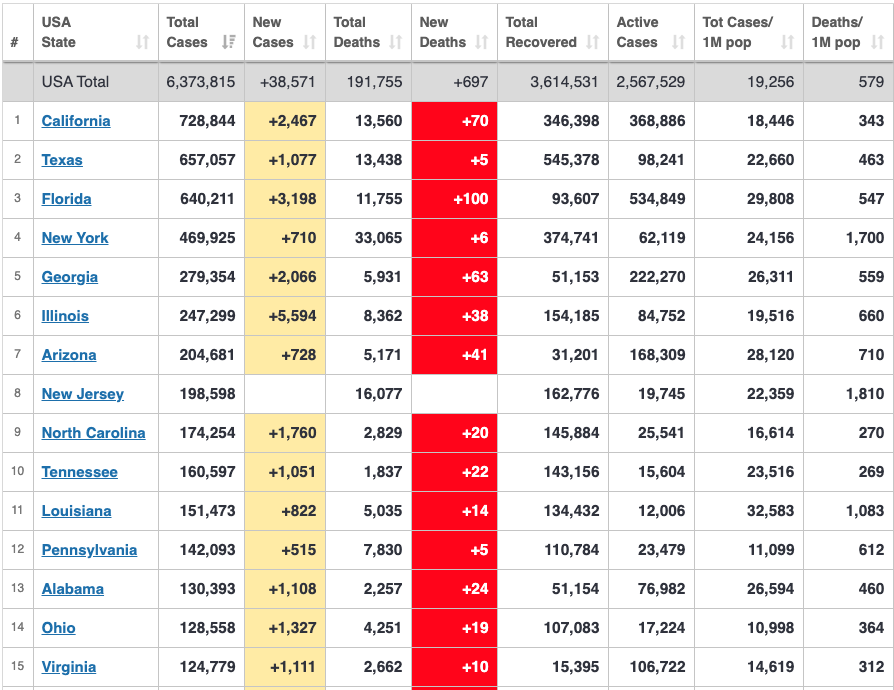The width and height of the screenshot is (894, 690).
Task: Sort by New Cases using the arrow icon
Action: tap(309, 43)
